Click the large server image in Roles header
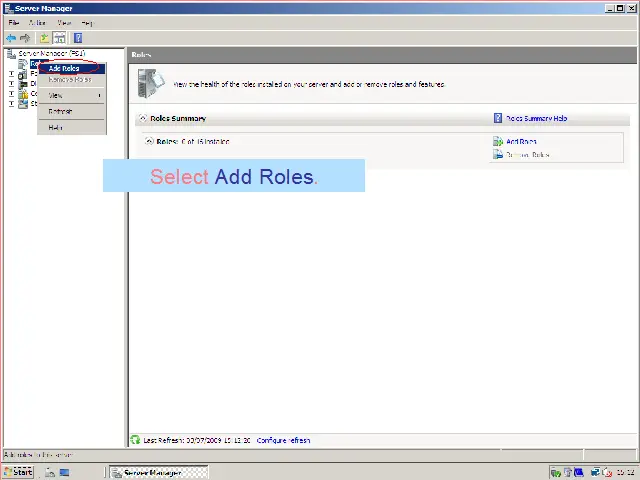This screenshot has height=480, width=640. [x=151, y=84]
